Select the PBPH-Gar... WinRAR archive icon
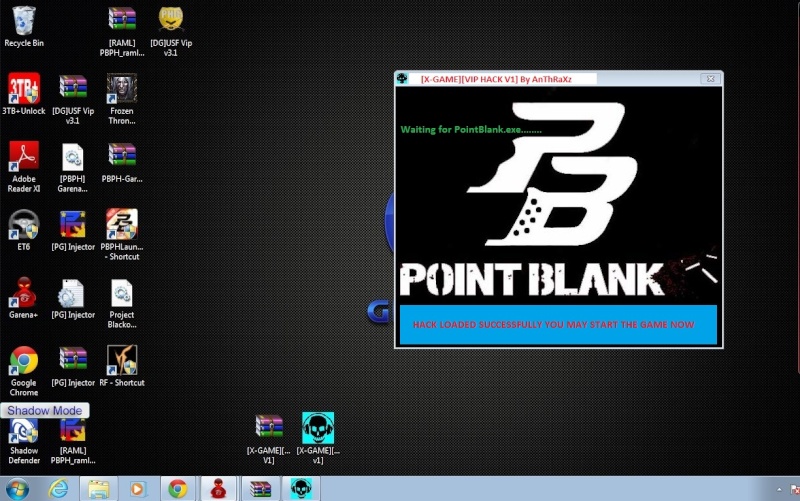 pyautogui.click(x=122, y=155)
